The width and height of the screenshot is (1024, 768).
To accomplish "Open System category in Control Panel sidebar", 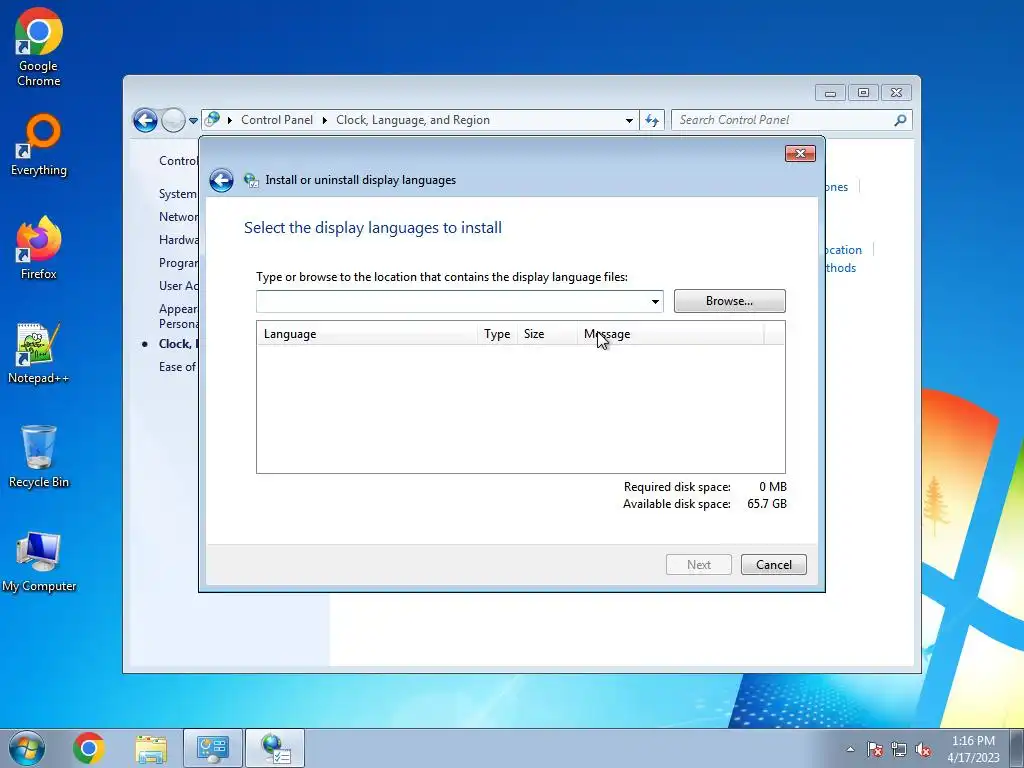I will (178, 194).
